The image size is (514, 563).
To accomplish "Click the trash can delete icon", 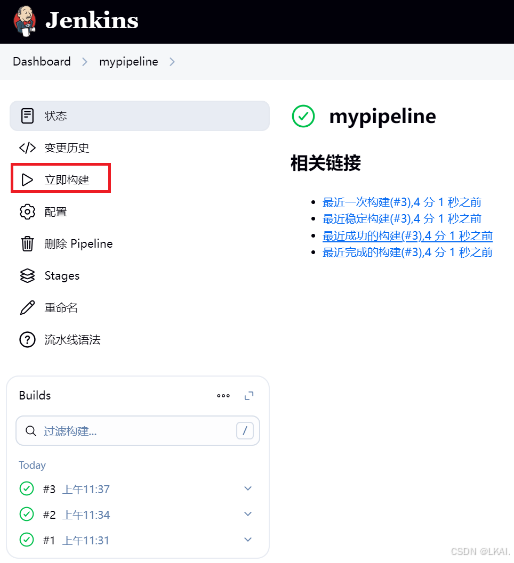I will (x=27, y=244).
